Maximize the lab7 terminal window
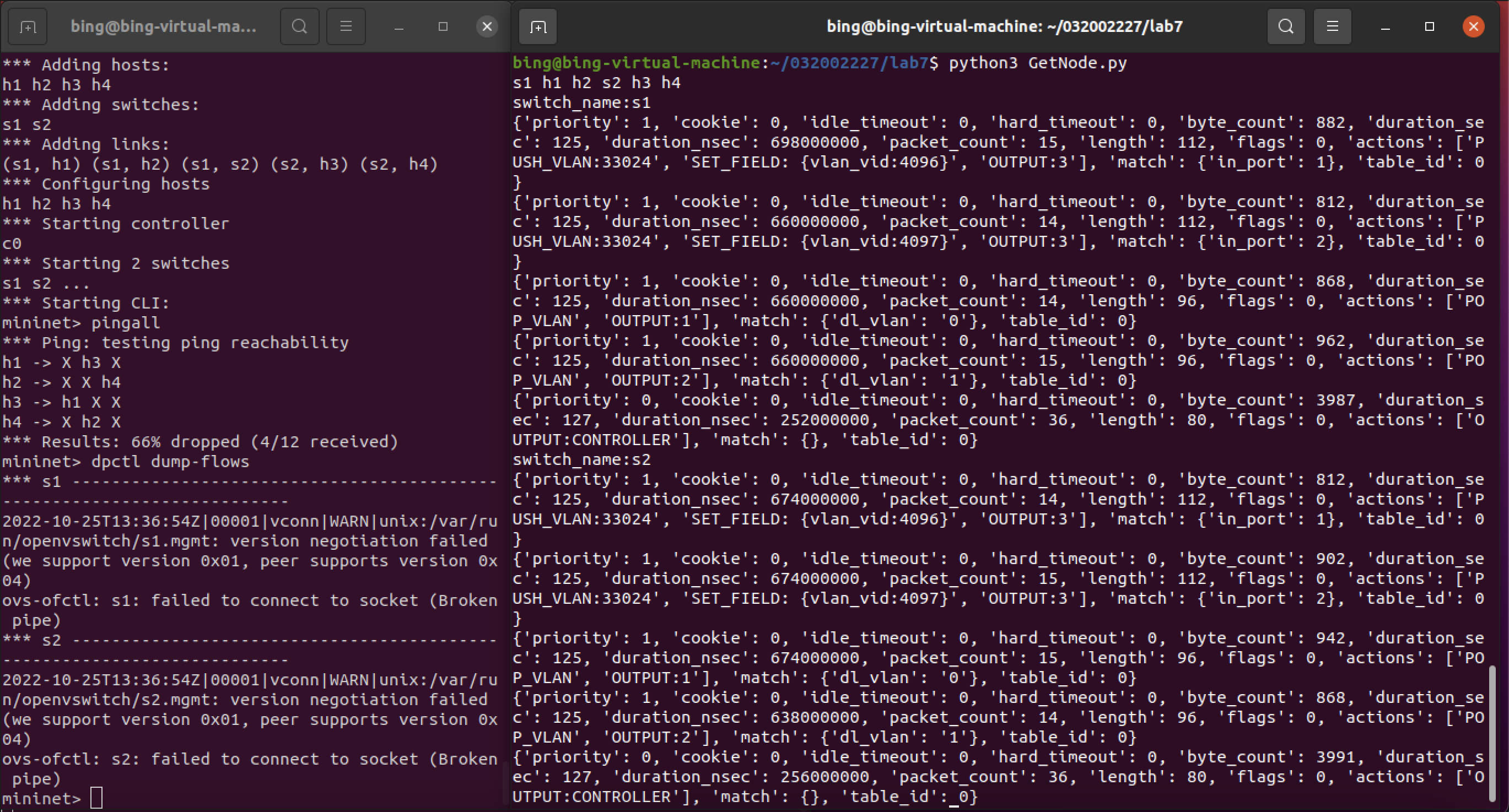This screenshot has height=812, width=1509. 1429,27
